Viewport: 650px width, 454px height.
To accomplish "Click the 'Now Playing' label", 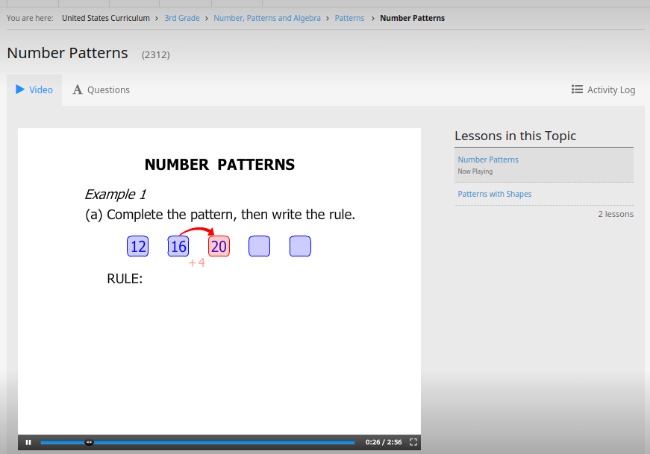I will pos(475,171).
